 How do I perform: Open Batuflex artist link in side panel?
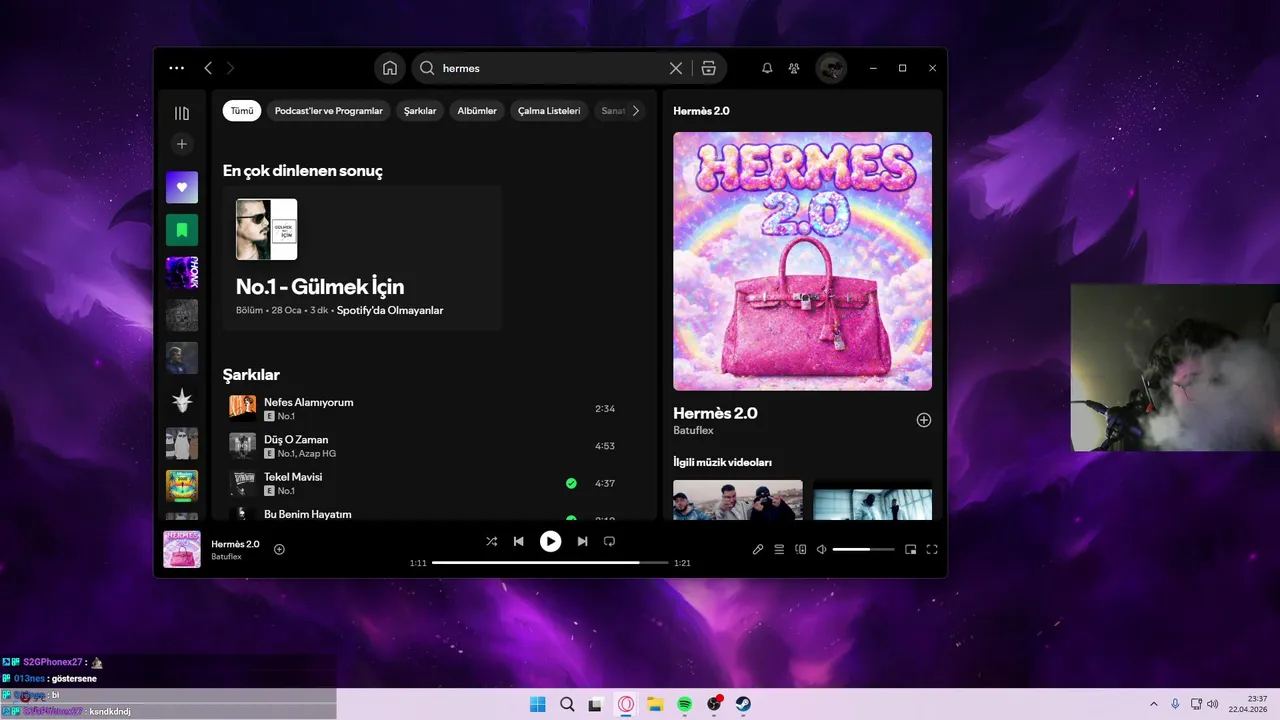(694, 430)
